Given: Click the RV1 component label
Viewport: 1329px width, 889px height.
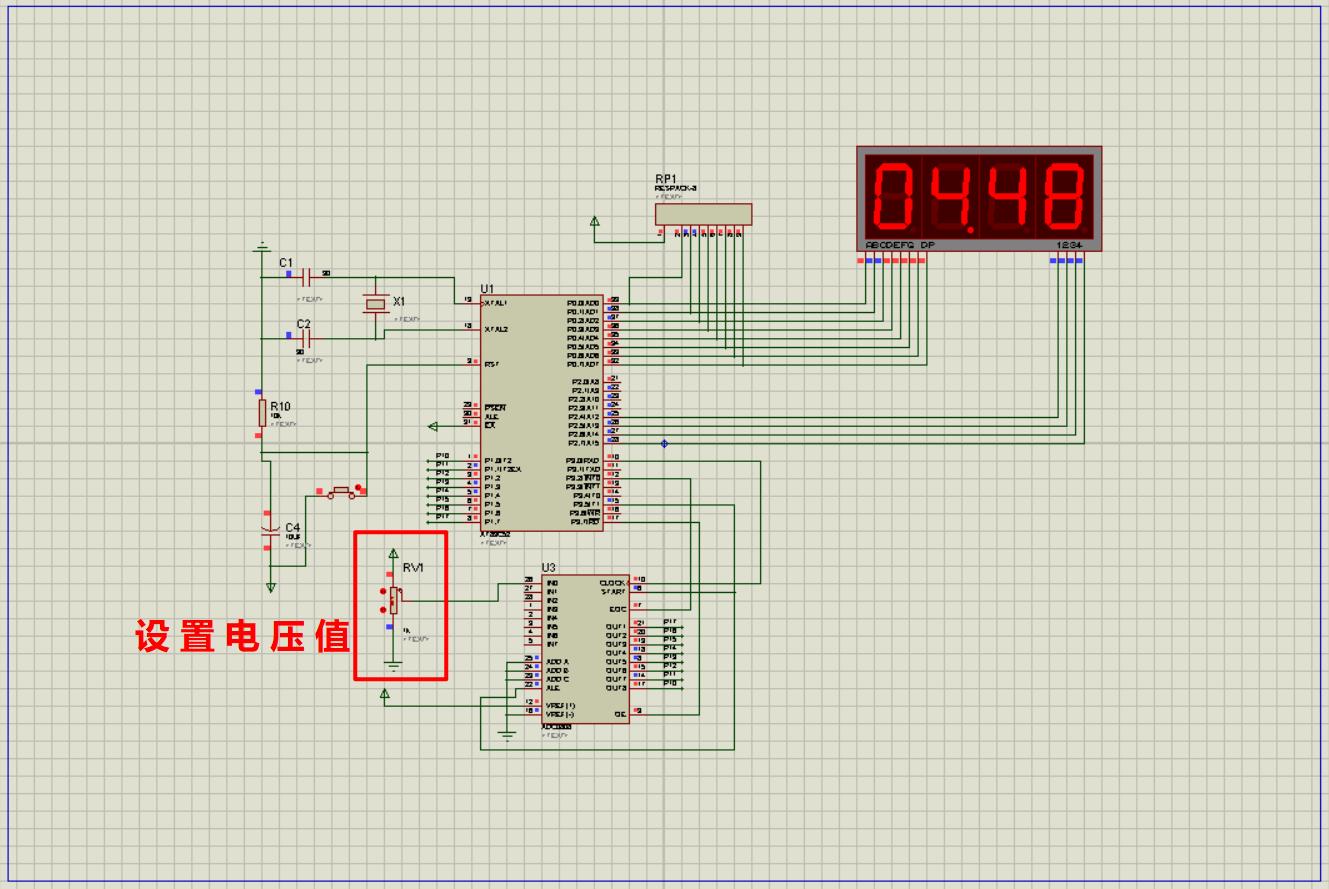Looking at the screenshot, I should tap(413, 567).
